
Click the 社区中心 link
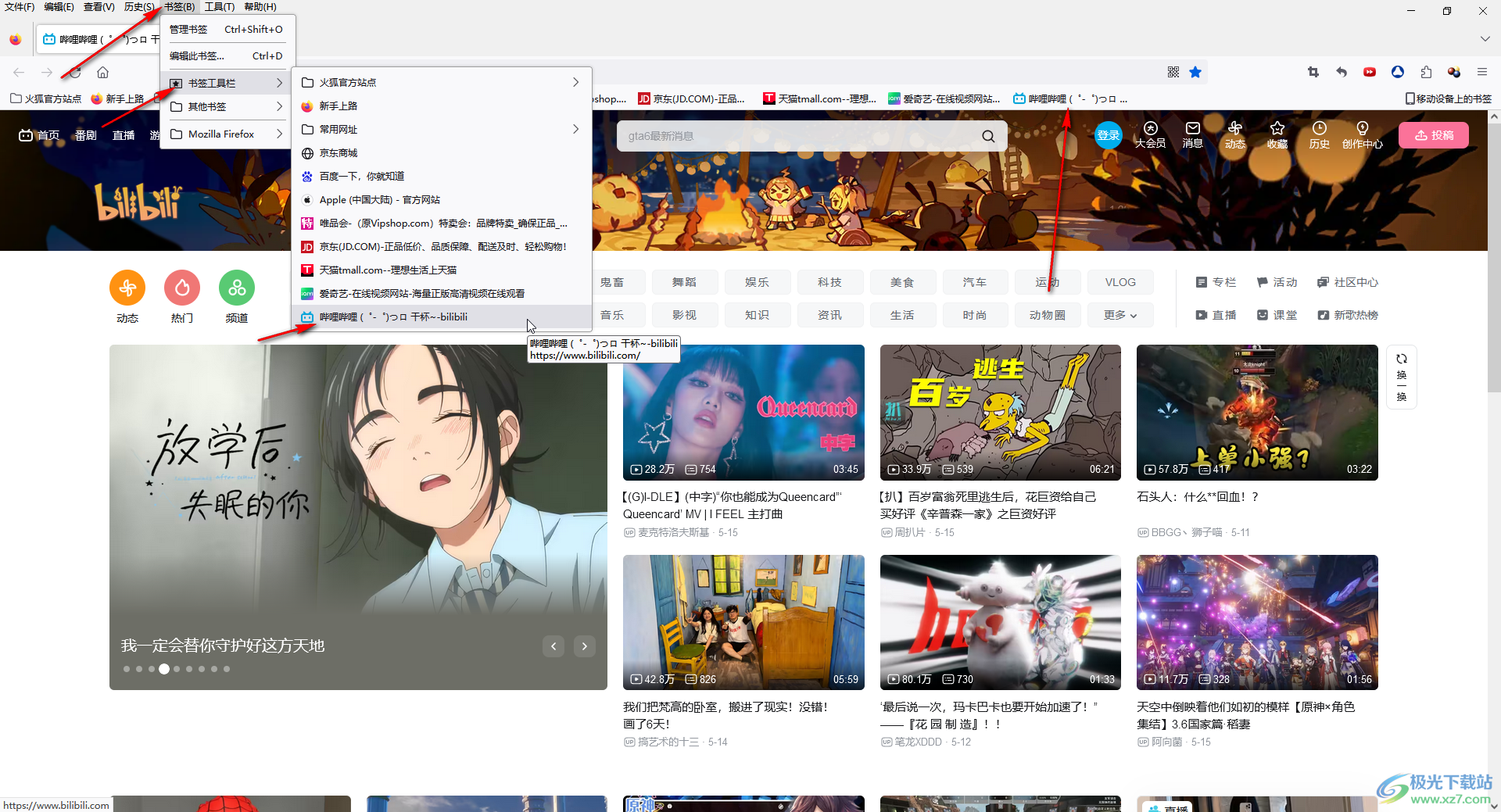1348,282
